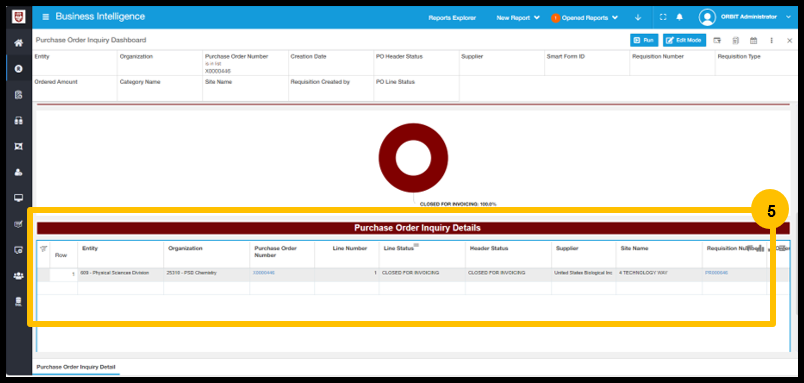Click the university shield logo

(x=18, y=16)
